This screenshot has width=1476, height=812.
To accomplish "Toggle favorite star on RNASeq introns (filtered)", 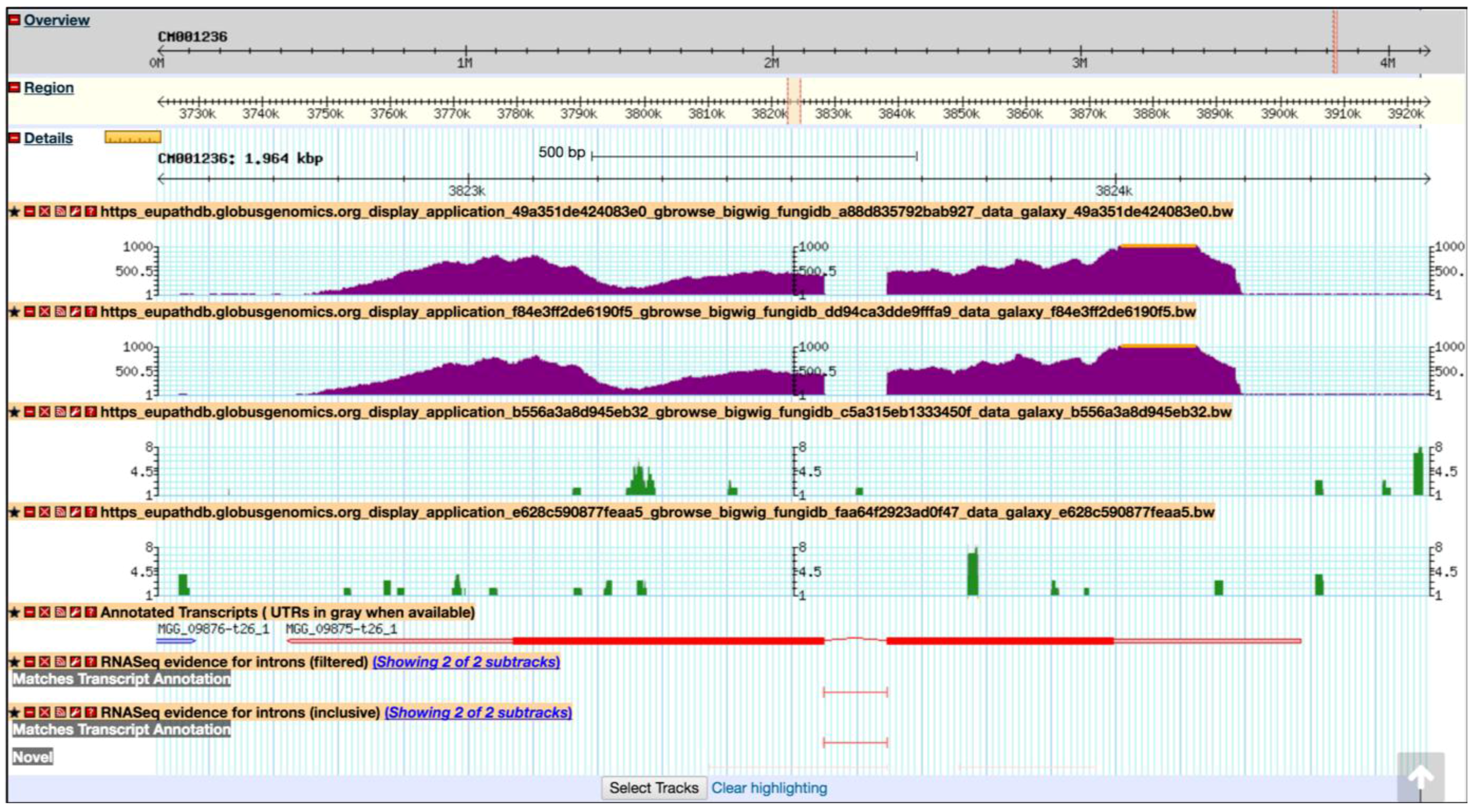I will [14, 662].
